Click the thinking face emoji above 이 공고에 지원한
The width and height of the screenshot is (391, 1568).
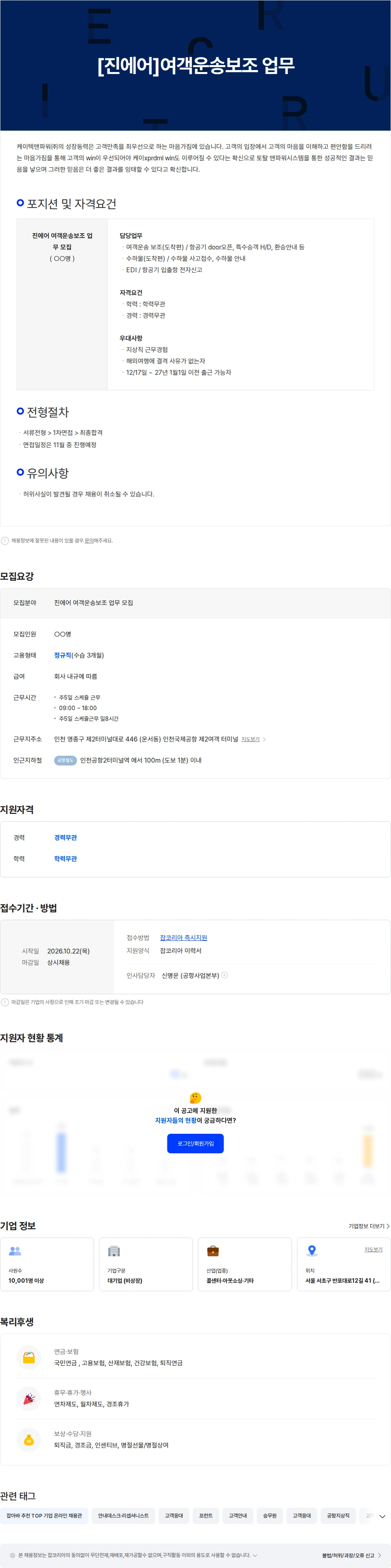click(195, 1098)
